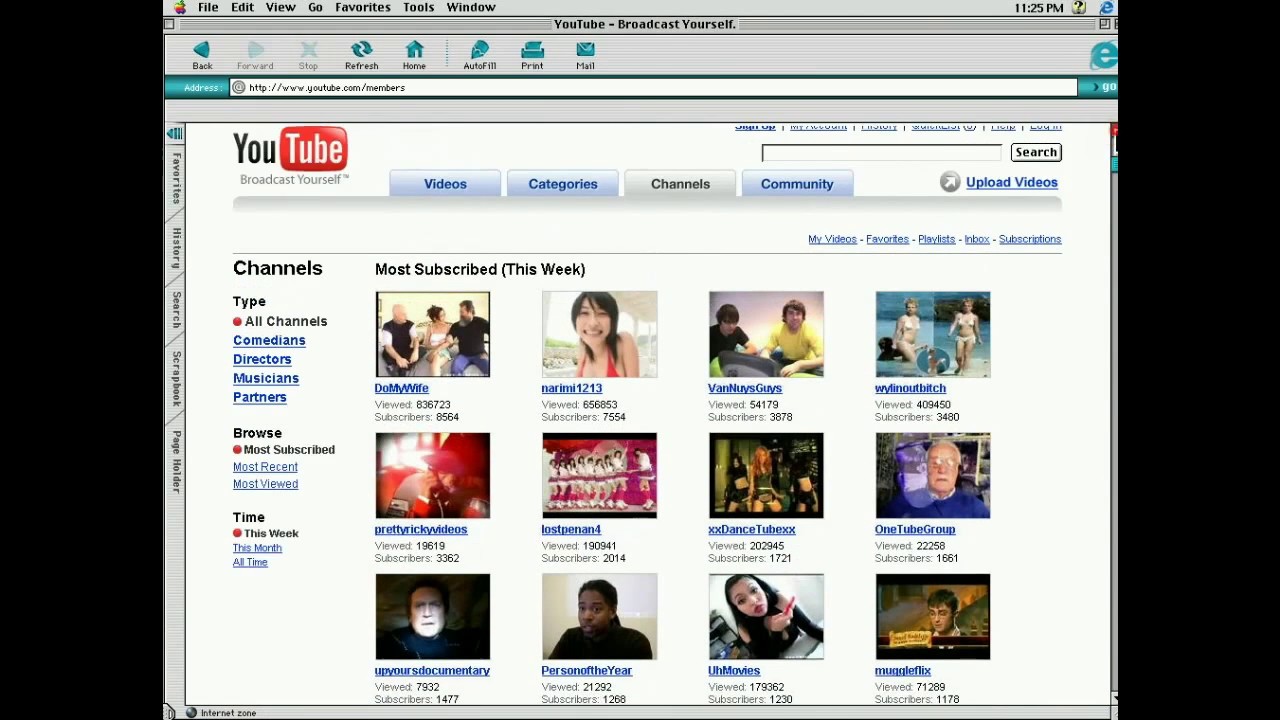Open the Favorites menu
This screenshot has width=1280, height=720.
(363, 7)
